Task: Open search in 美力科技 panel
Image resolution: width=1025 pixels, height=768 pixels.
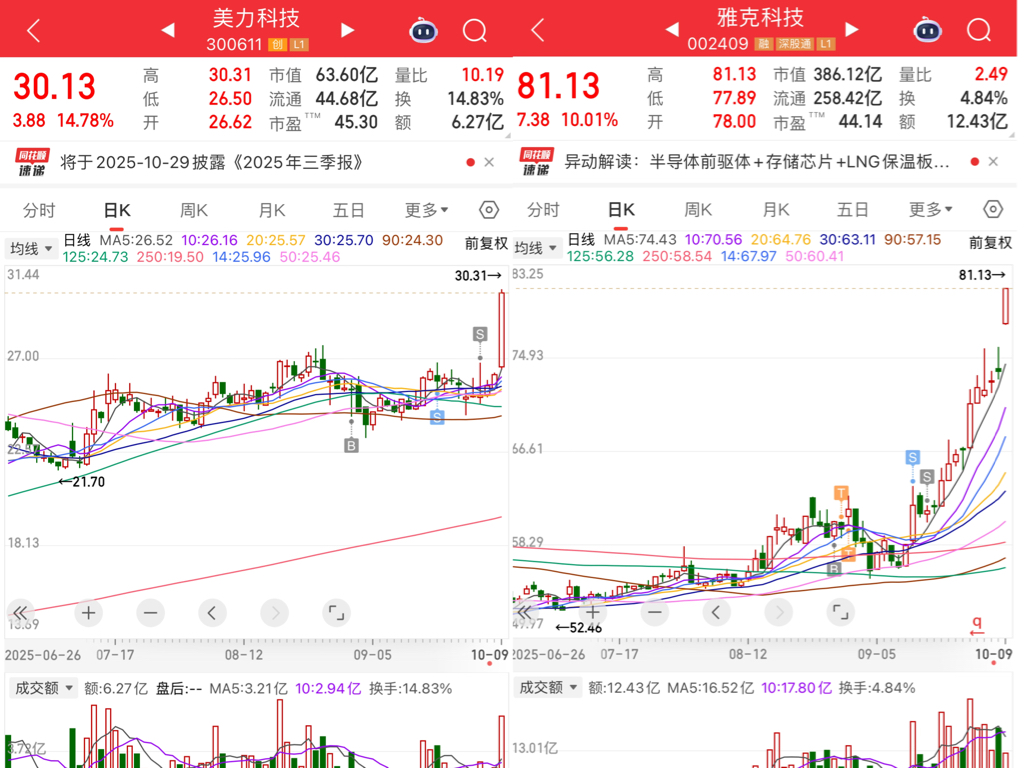Action: (475, 31)
